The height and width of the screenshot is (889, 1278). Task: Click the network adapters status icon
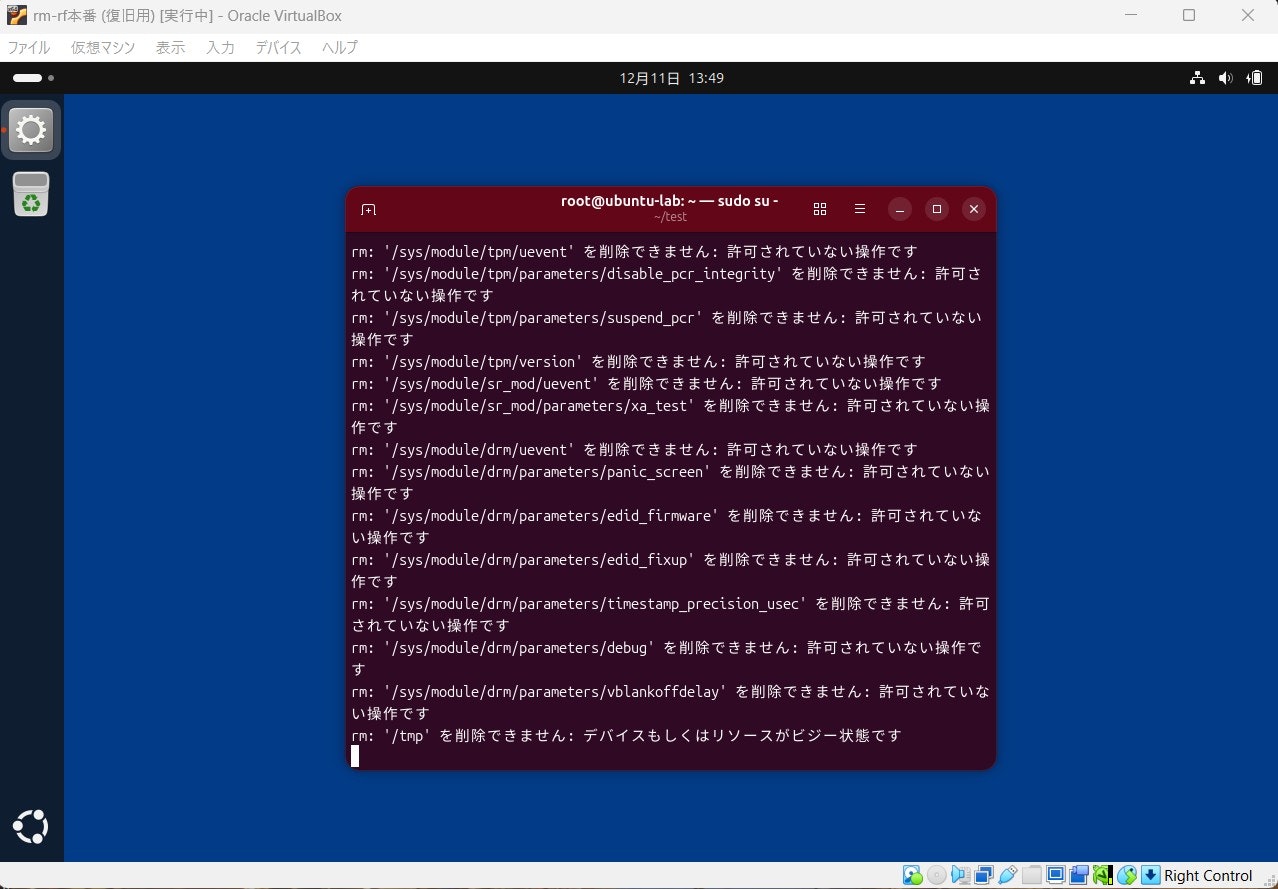coord(984,875)
